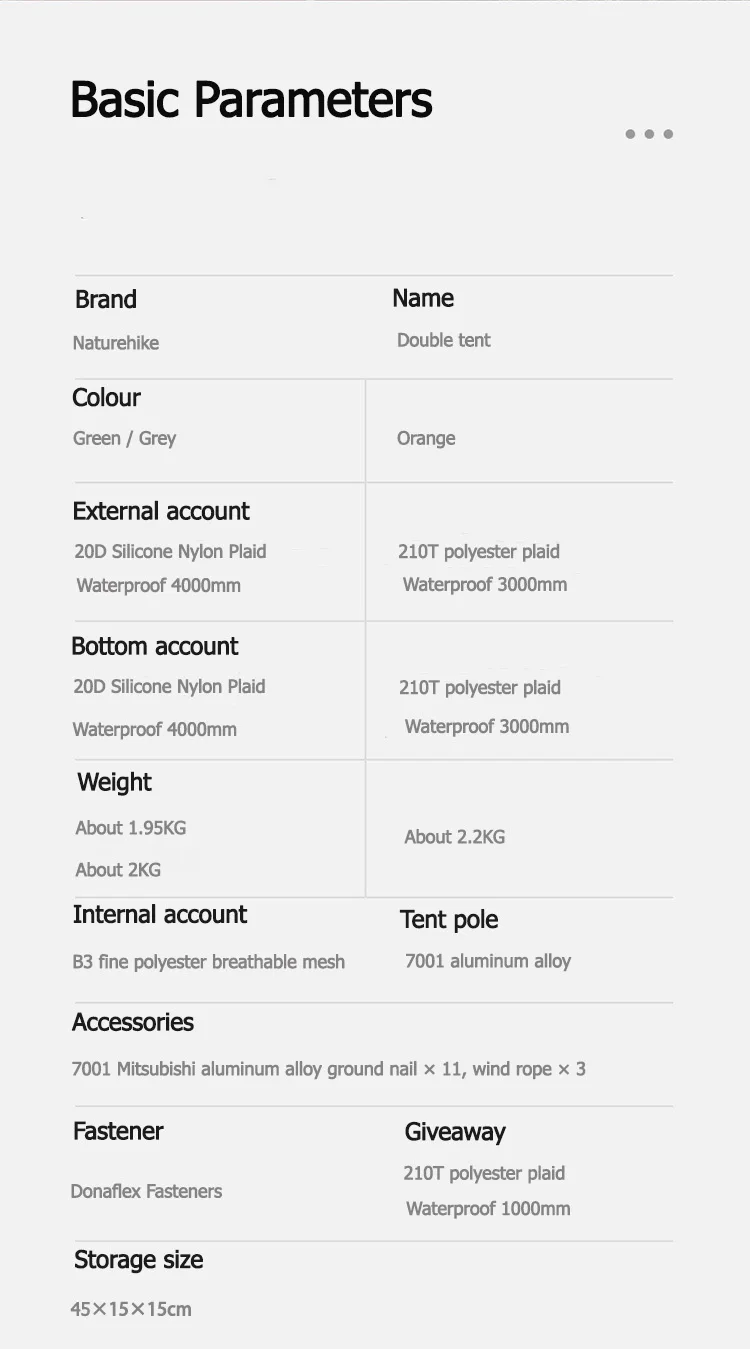Choose the Orange colour text
750x1349 pixels.
[426, 438]
